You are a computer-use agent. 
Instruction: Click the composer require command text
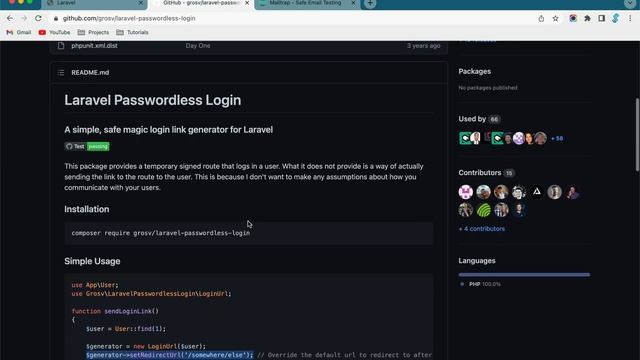pos(161,233)
